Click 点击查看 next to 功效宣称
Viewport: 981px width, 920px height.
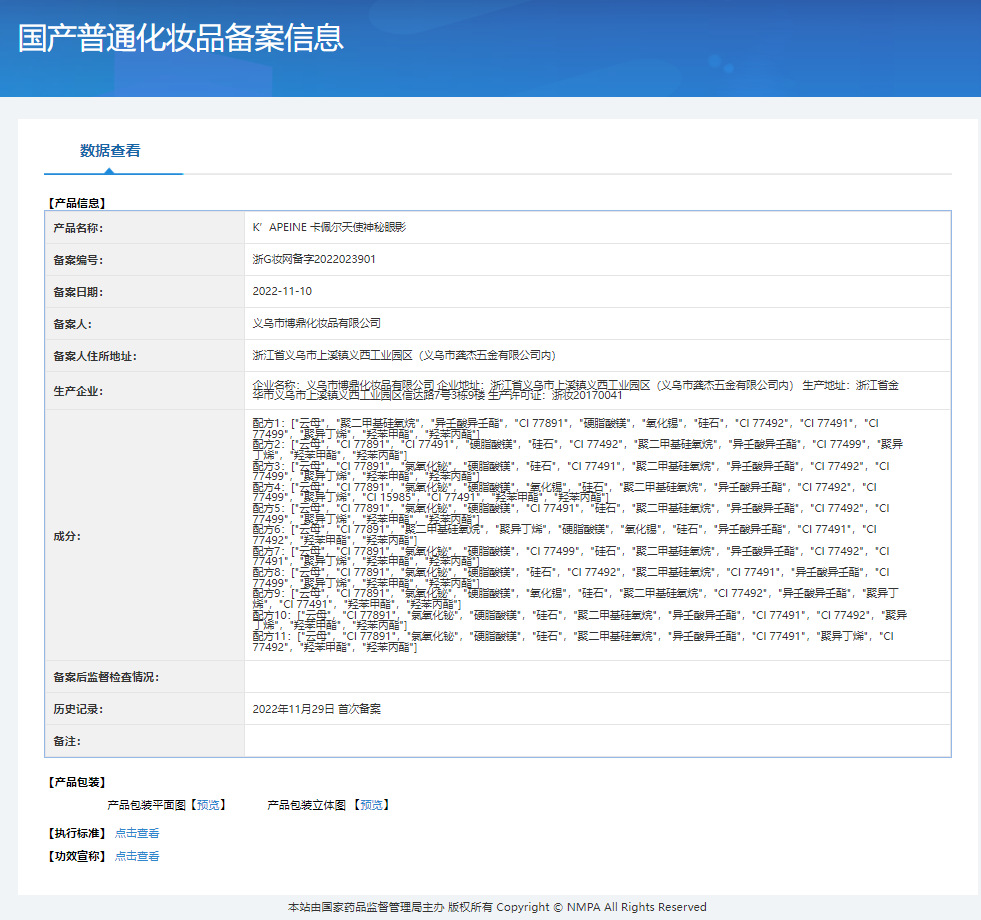[137, 856]
